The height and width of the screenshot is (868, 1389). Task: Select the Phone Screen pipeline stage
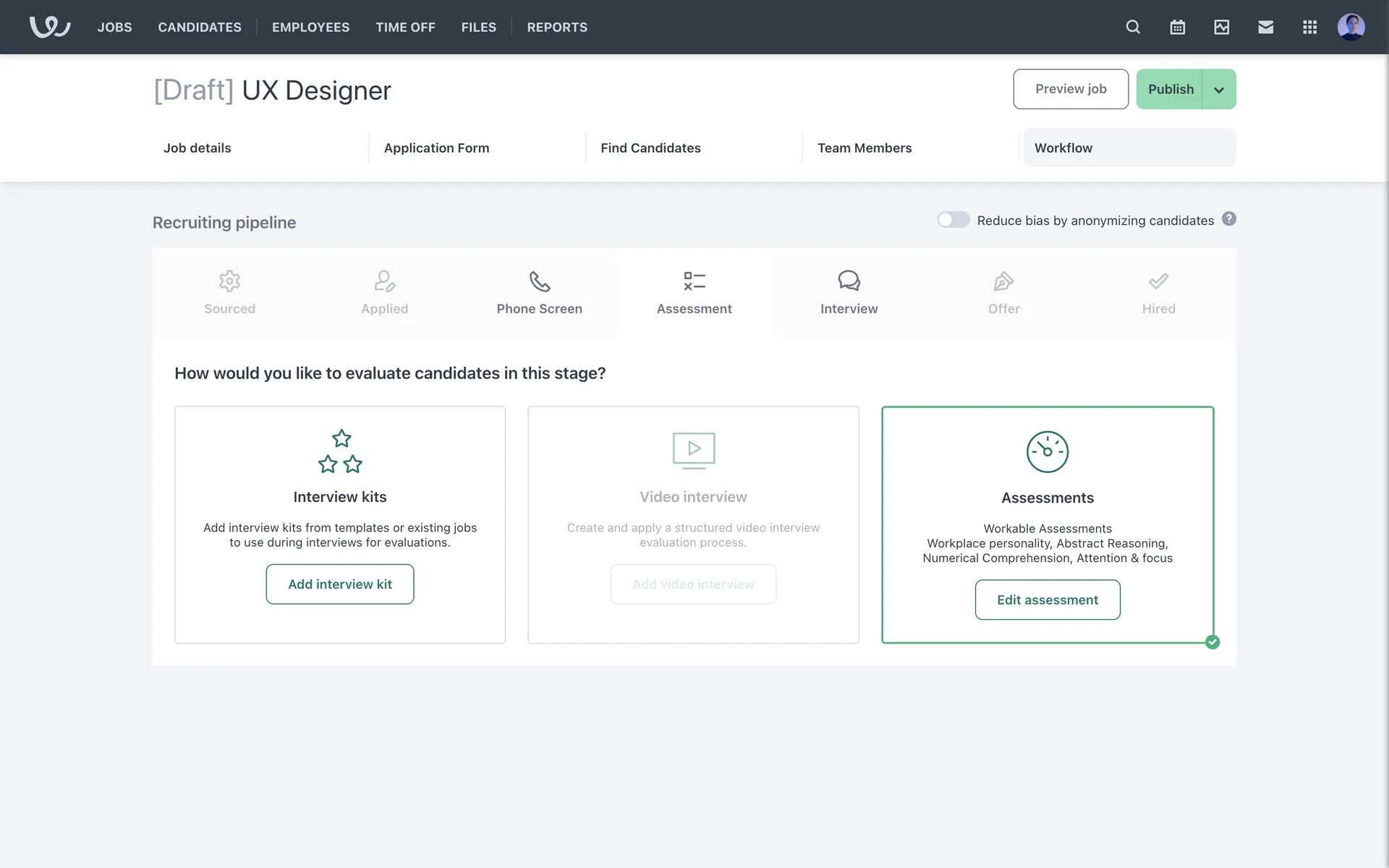coord(539,293)
